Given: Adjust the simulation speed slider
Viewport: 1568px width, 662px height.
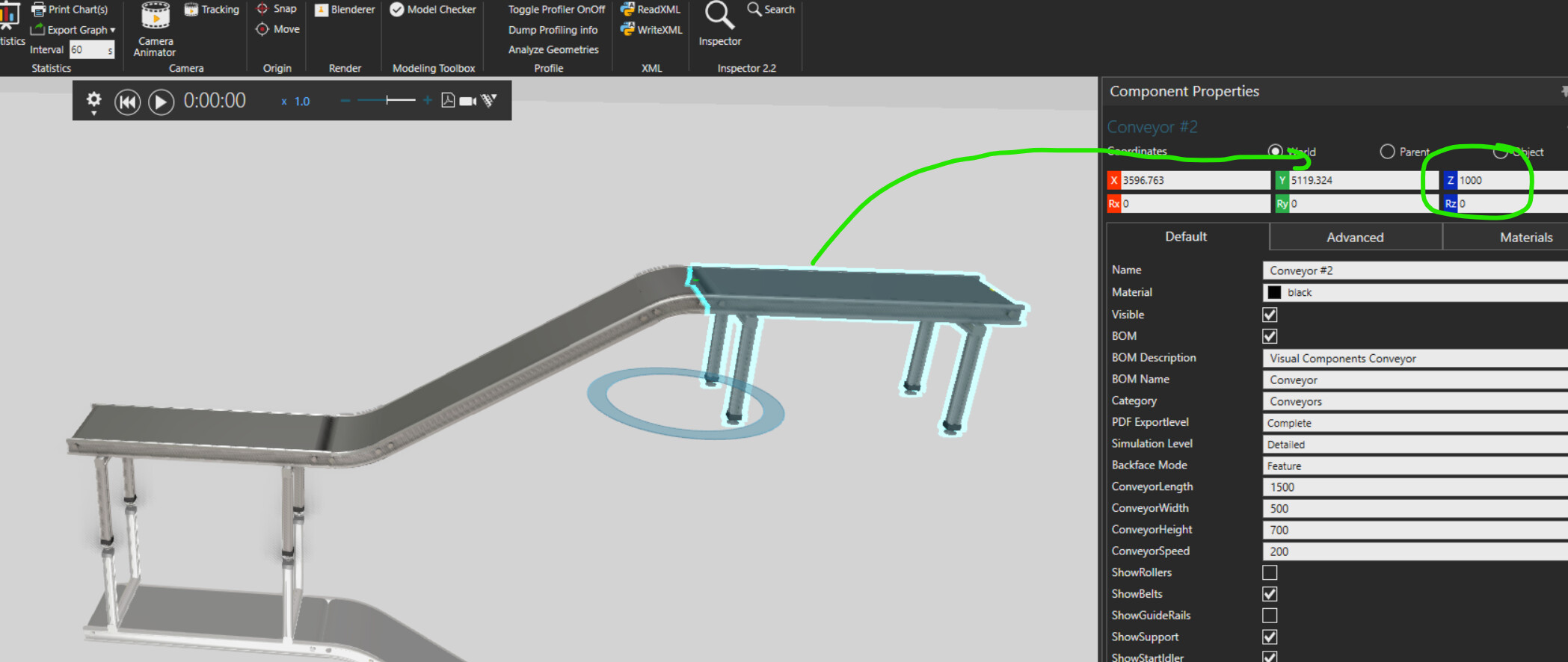Looking at the screenshot, I should 387,101.
